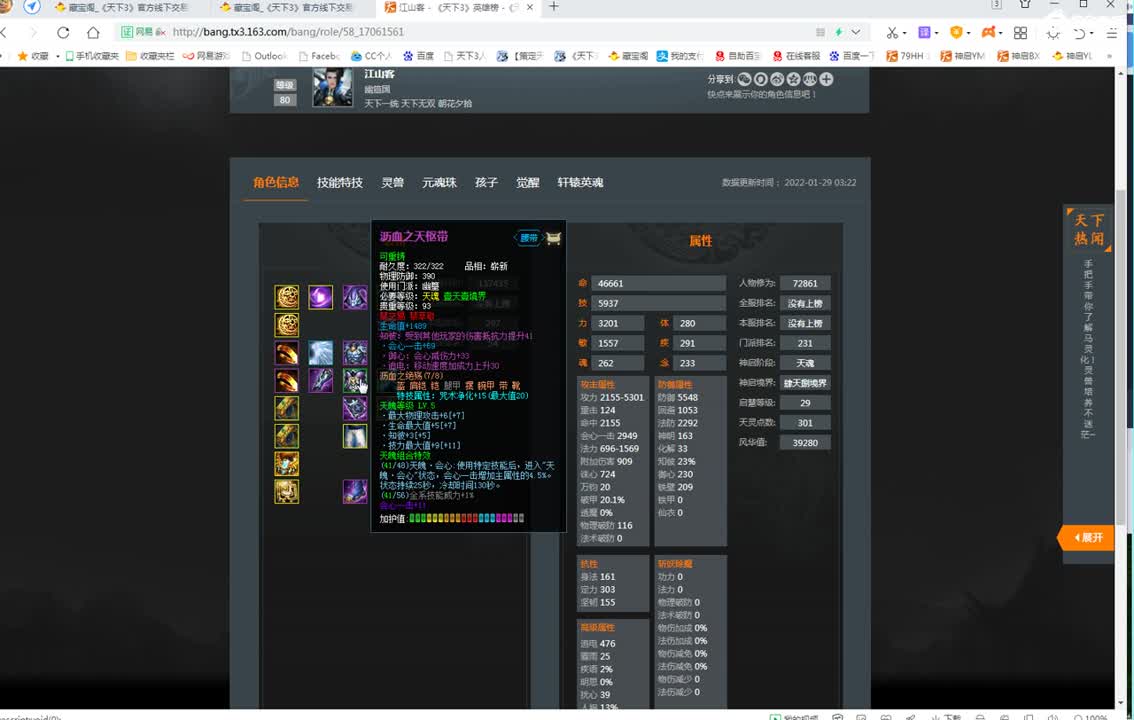
Task: Click the security shield toolbar icon
Action: click(x=956, y=32)
